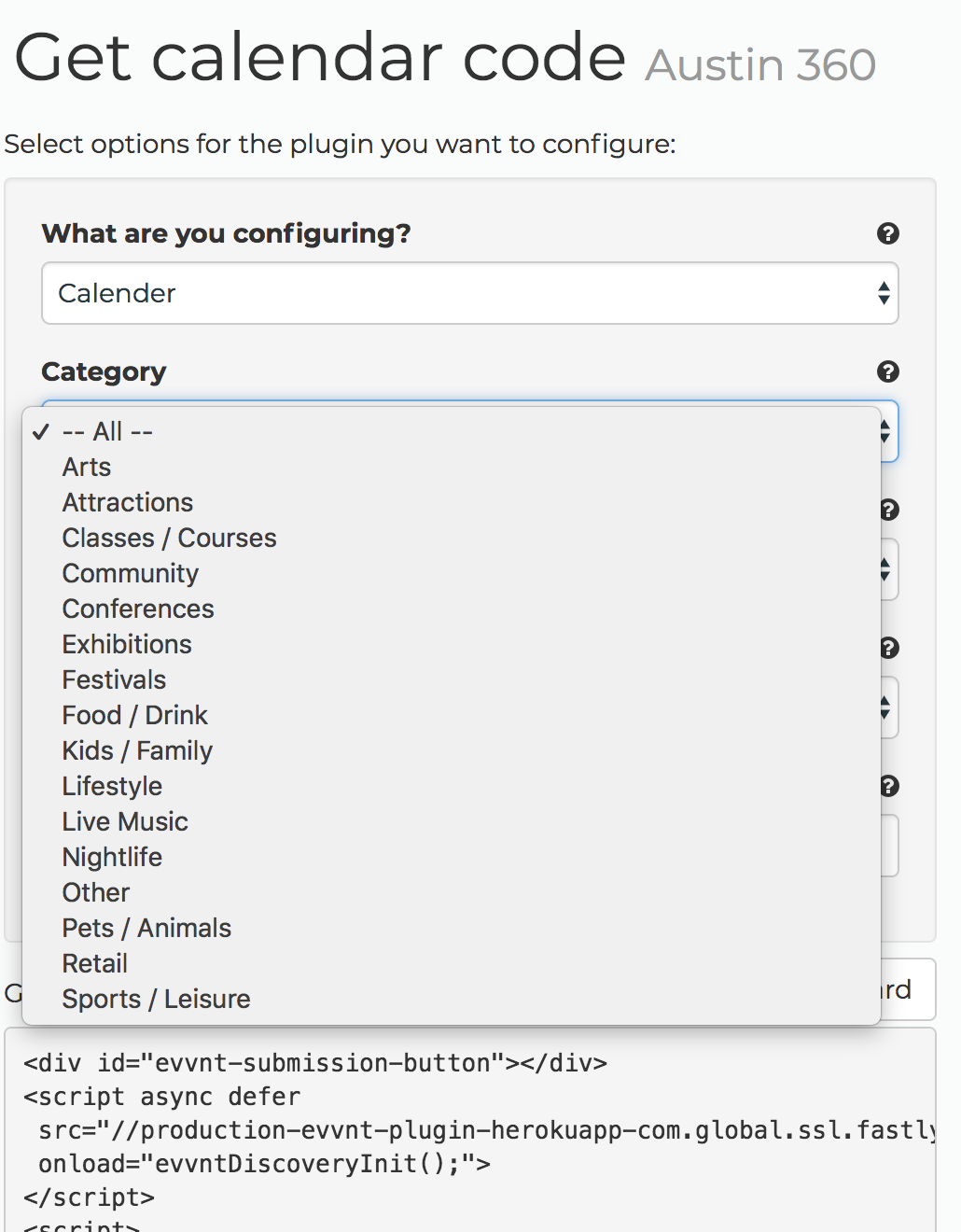The width and height of the screenshot is (961, 1232).
Task: Click the checkmark beside "-- All --"
Action: click(41, 431)
